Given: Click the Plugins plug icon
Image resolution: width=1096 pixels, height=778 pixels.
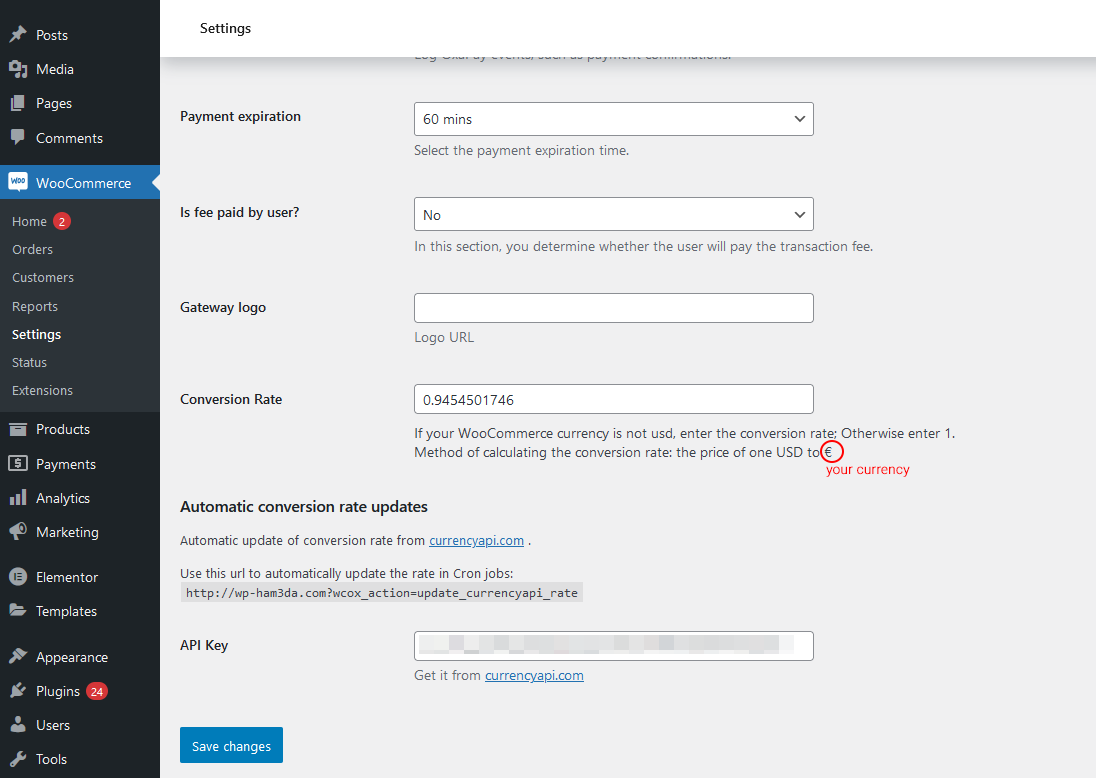Looking at the screenshot, I should 18,691.
